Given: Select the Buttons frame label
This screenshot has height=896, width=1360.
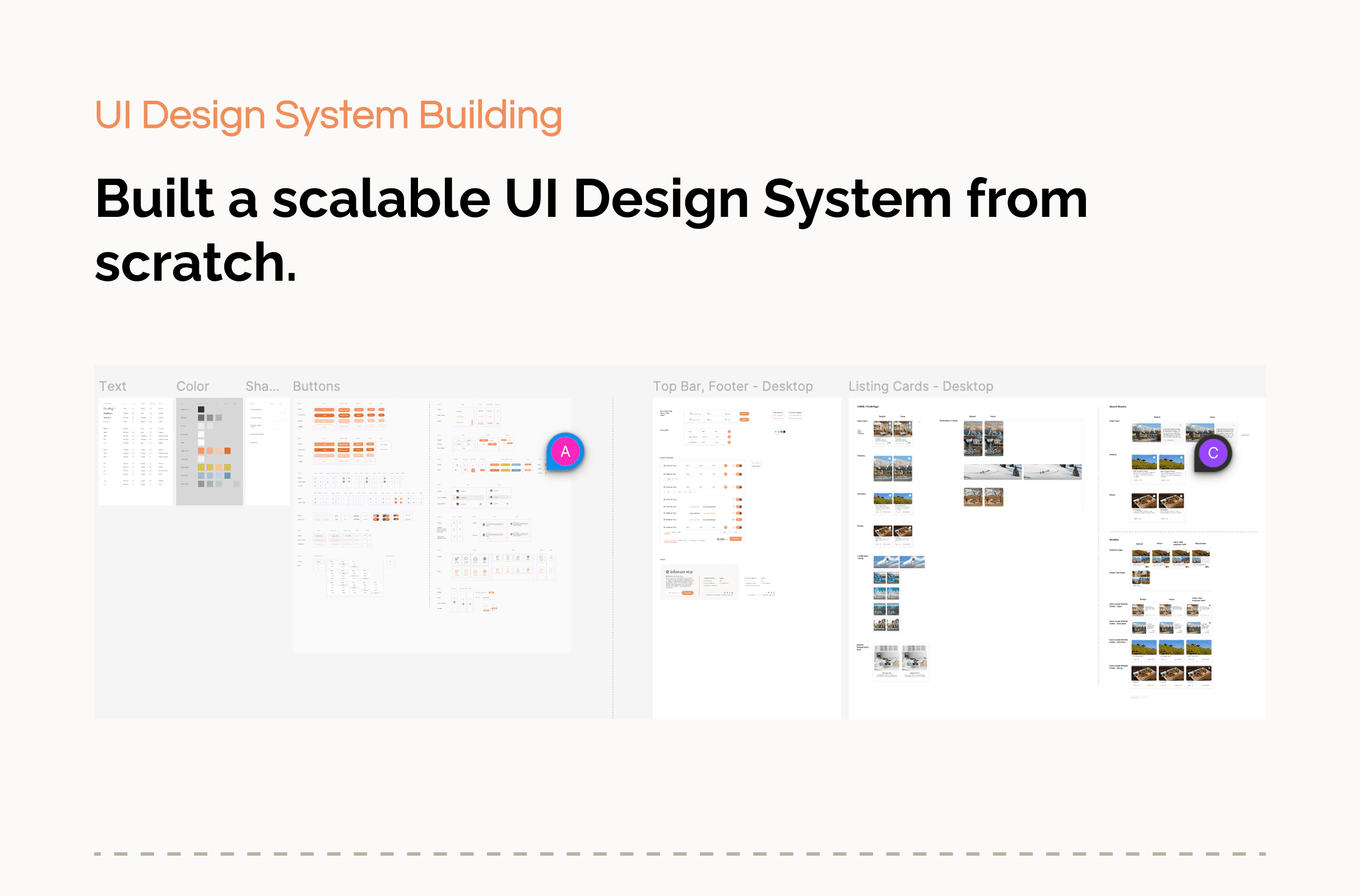Looking at the screenshot, I should coord(316,386).
